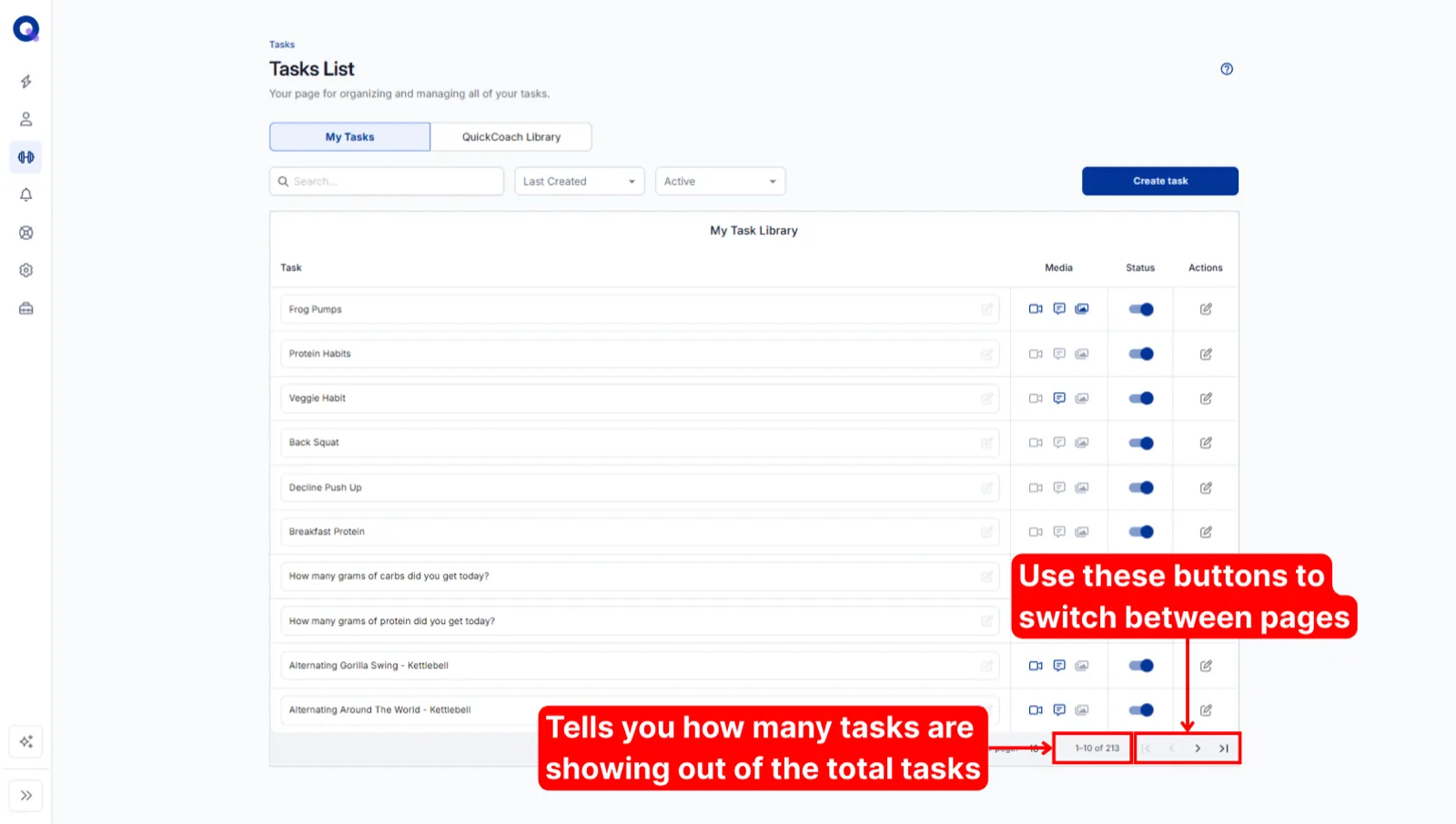This screenshot has width=1456, height=824.
Task: Click the 'Breakfast Protein' task name
Action: click(x=327, y=532)
